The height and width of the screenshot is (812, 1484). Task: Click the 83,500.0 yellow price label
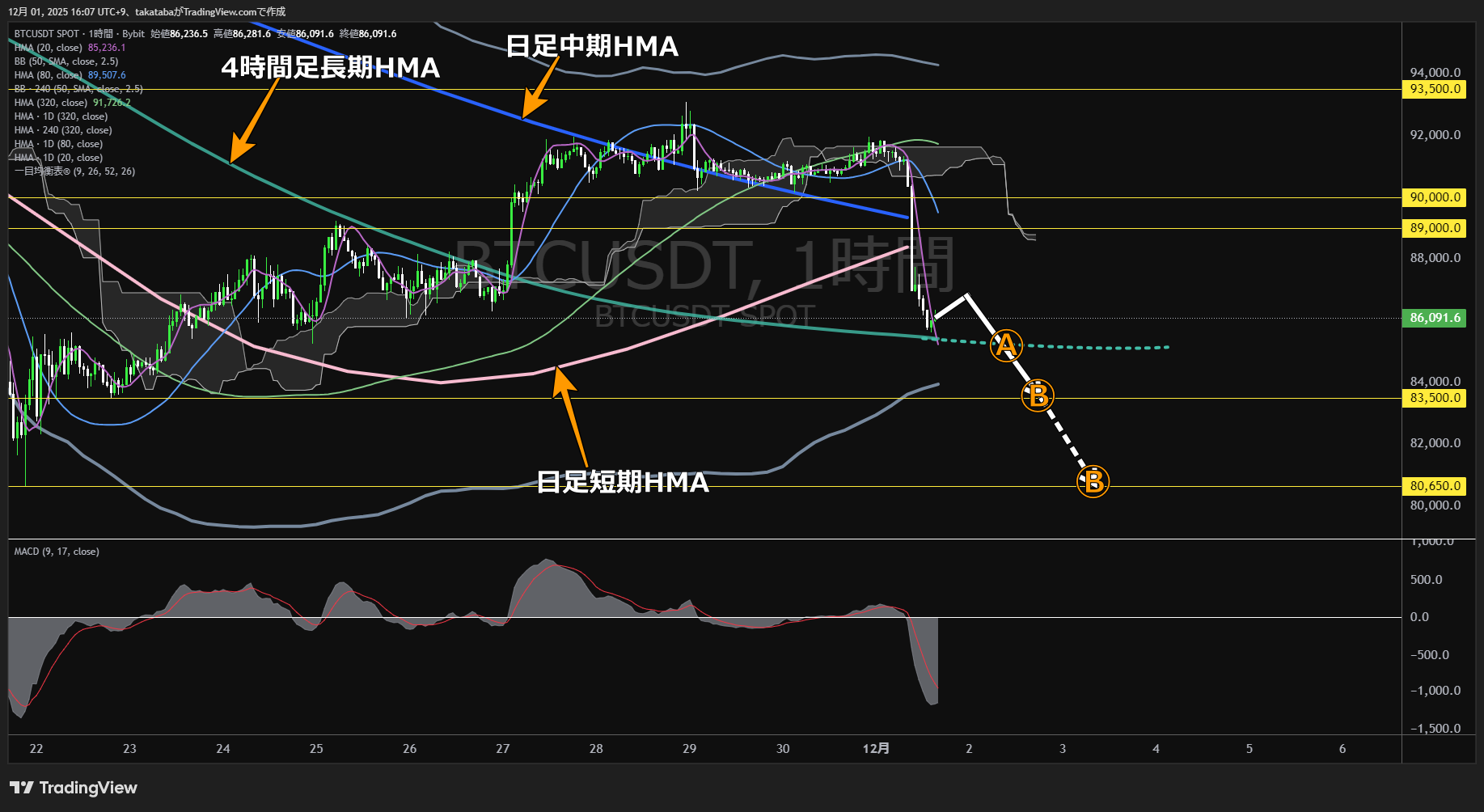point(1435,398)
